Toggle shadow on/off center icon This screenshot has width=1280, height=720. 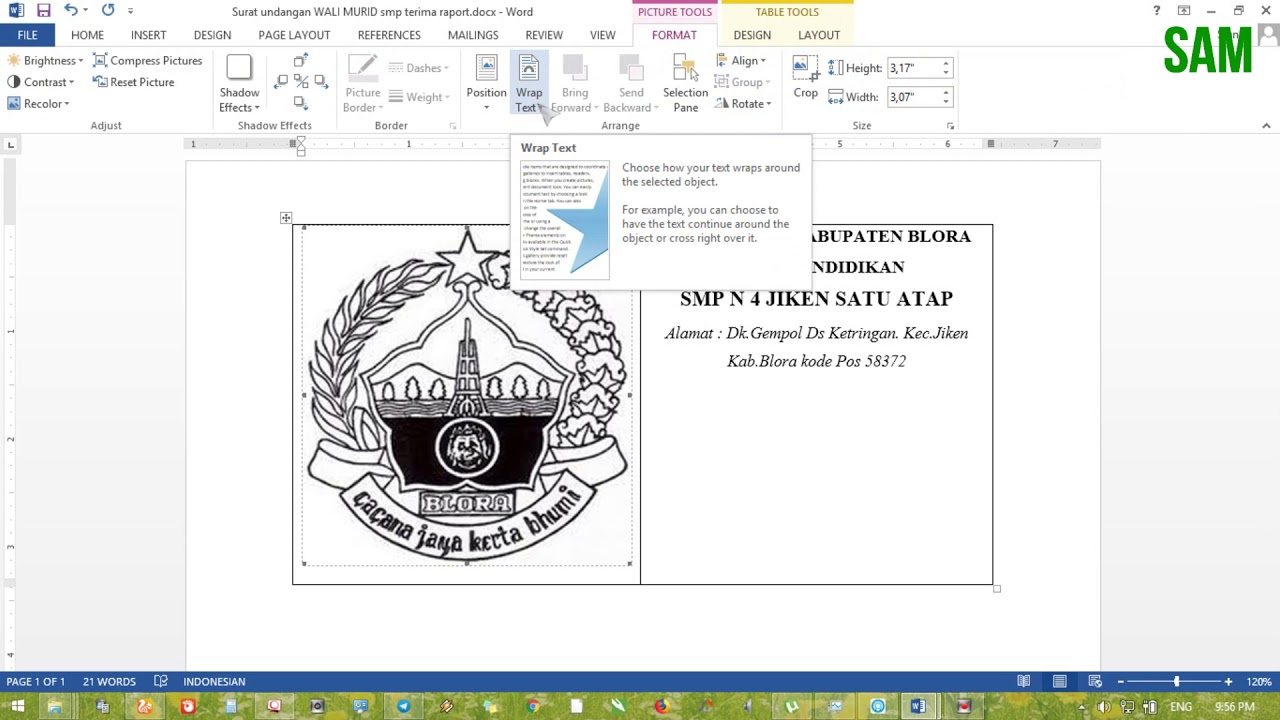(300, 81)
